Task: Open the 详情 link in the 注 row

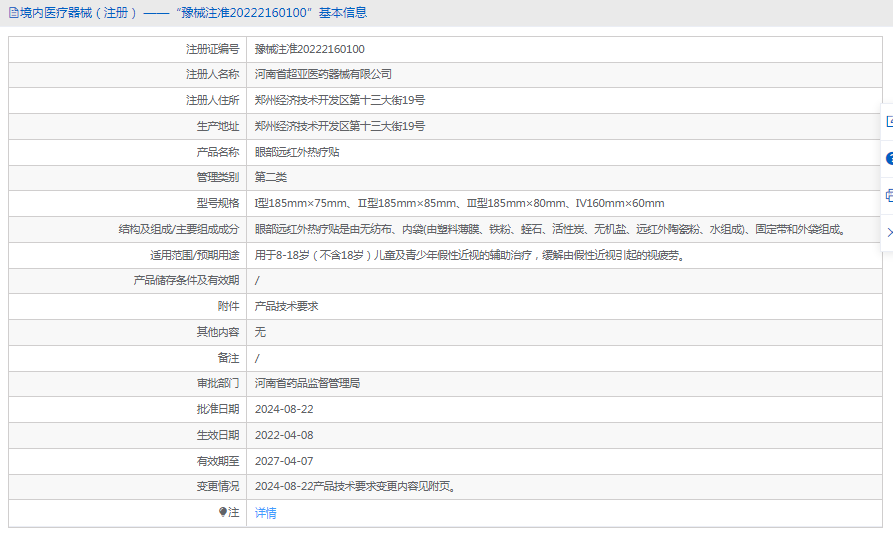Action: 265,513
